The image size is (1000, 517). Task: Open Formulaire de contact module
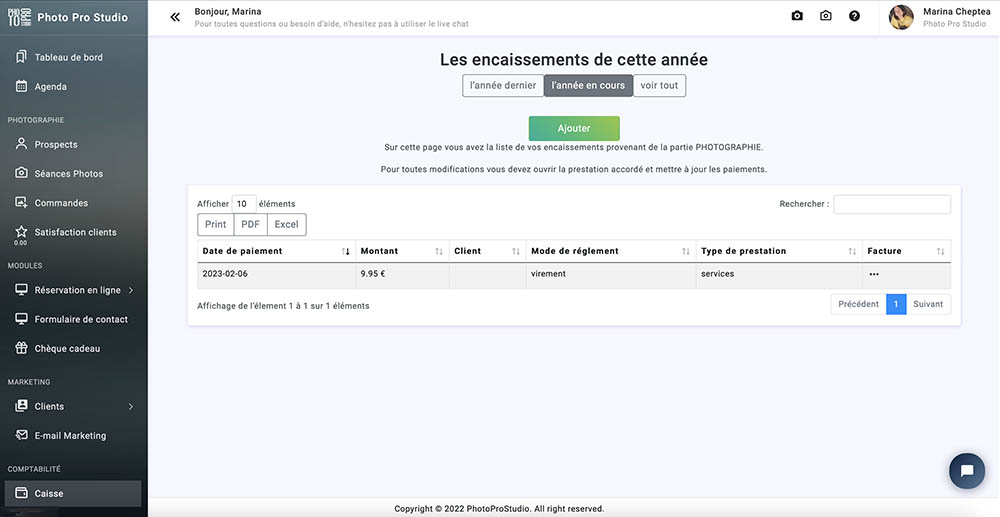pyautogui.click(x=81, y=319)
